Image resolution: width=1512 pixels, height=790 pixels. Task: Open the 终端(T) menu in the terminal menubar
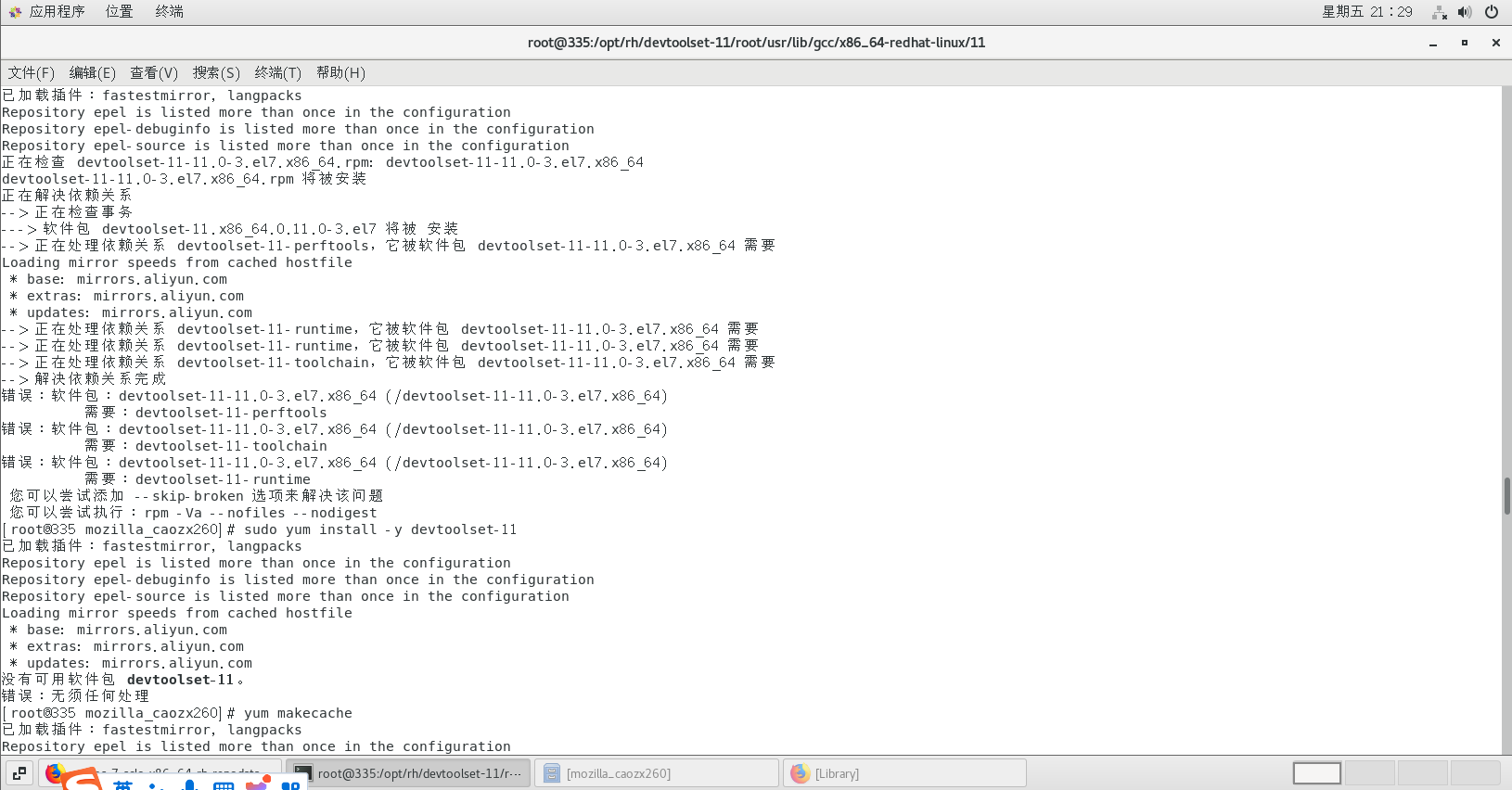(277, 73)
